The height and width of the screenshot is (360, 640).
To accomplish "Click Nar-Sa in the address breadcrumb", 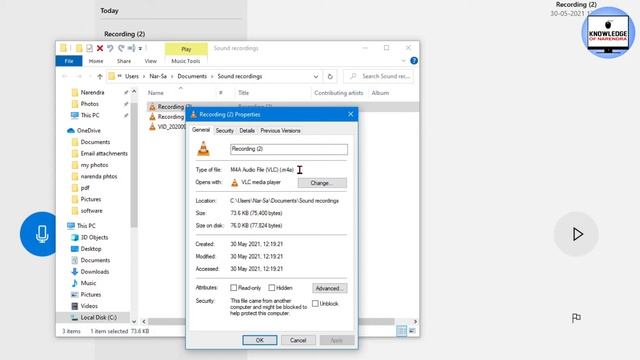I will (x=158, y=76).
